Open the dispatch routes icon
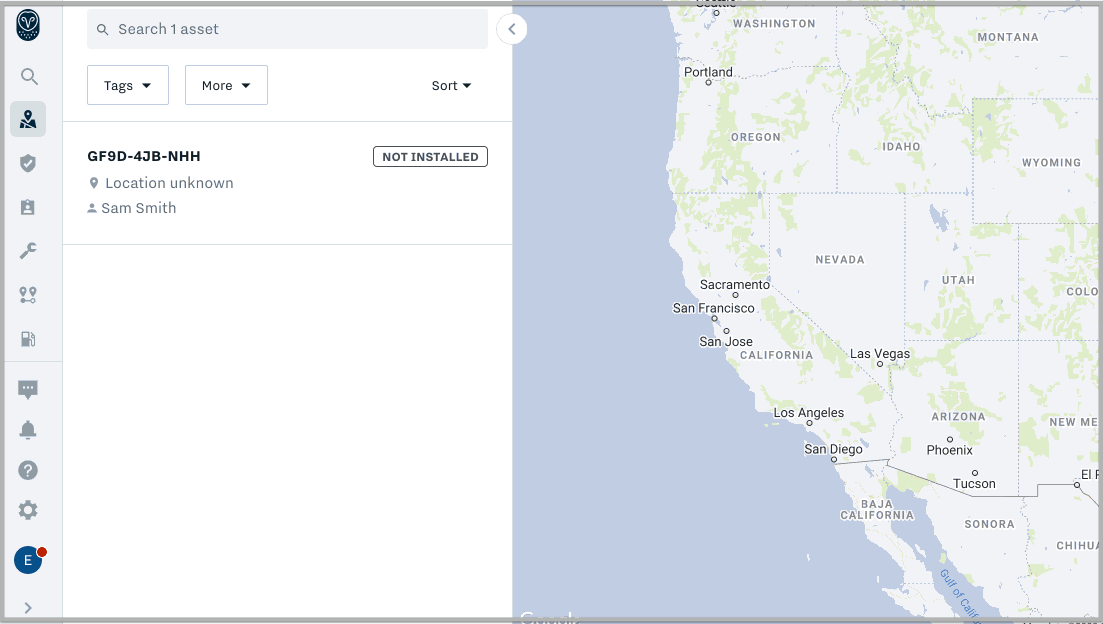The width and height of the screenshot is (1103, 624). pyautogui.click(x=28, y=295)
